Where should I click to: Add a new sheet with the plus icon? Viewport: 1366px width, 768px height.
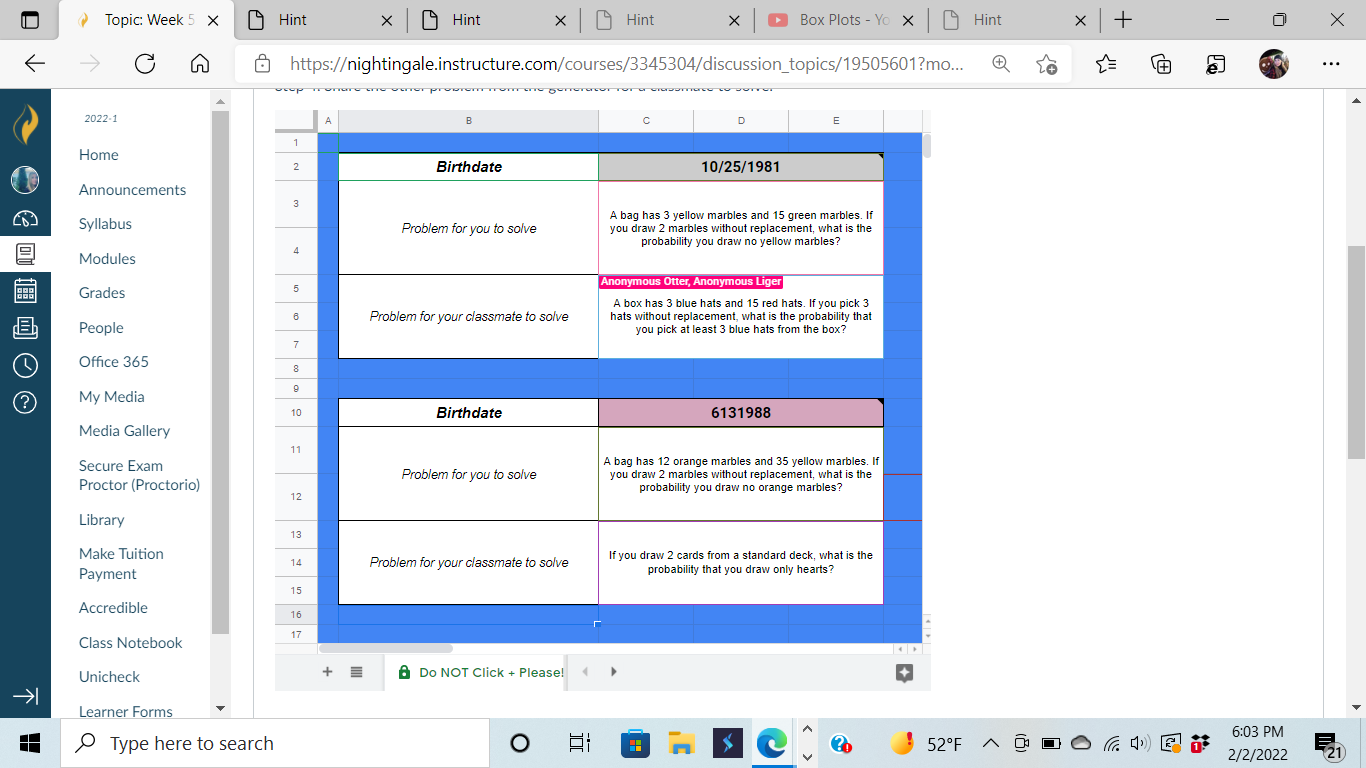click(327, 671)
